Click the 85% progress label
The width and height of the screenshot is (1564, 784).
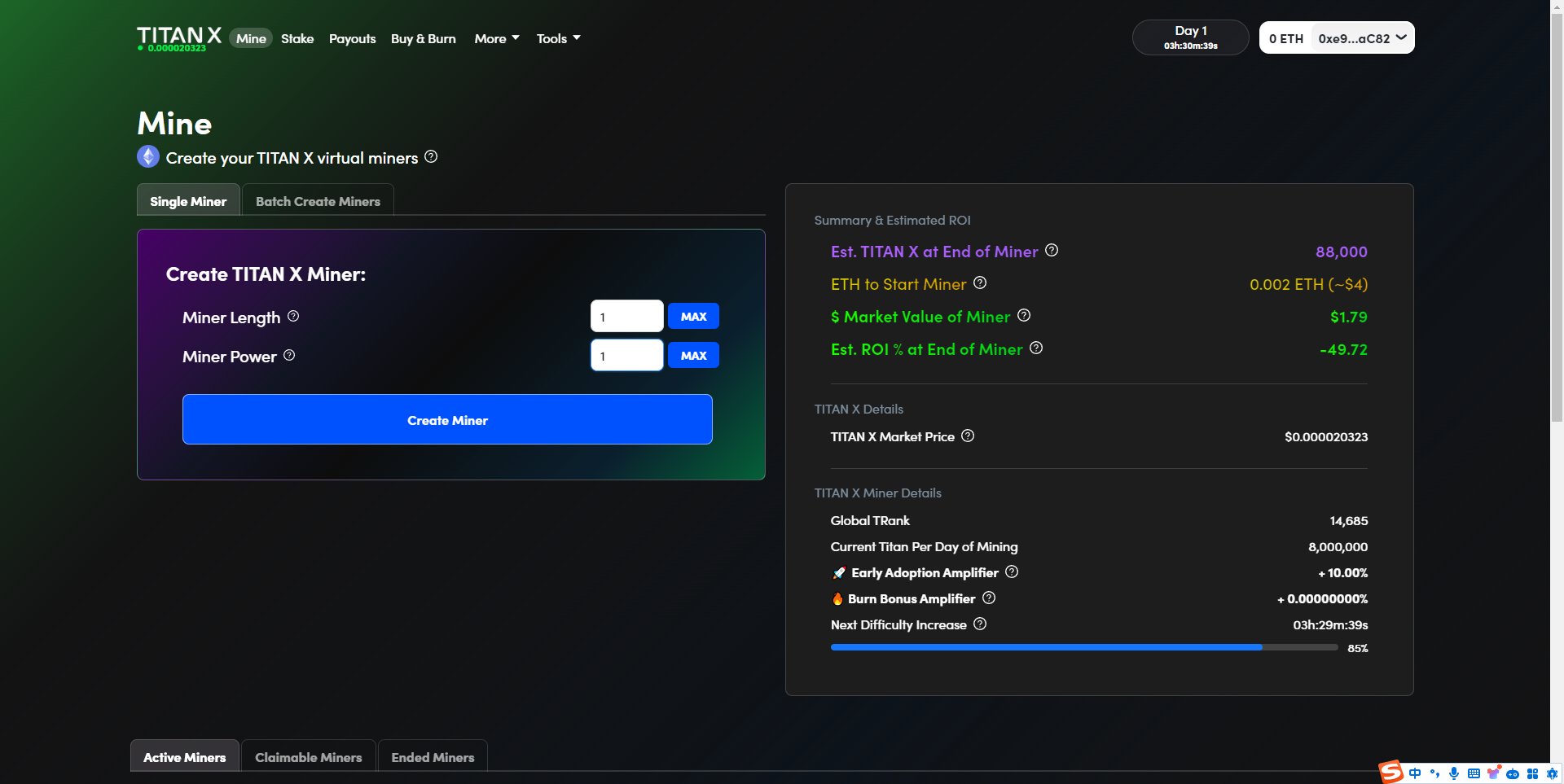1357,648
